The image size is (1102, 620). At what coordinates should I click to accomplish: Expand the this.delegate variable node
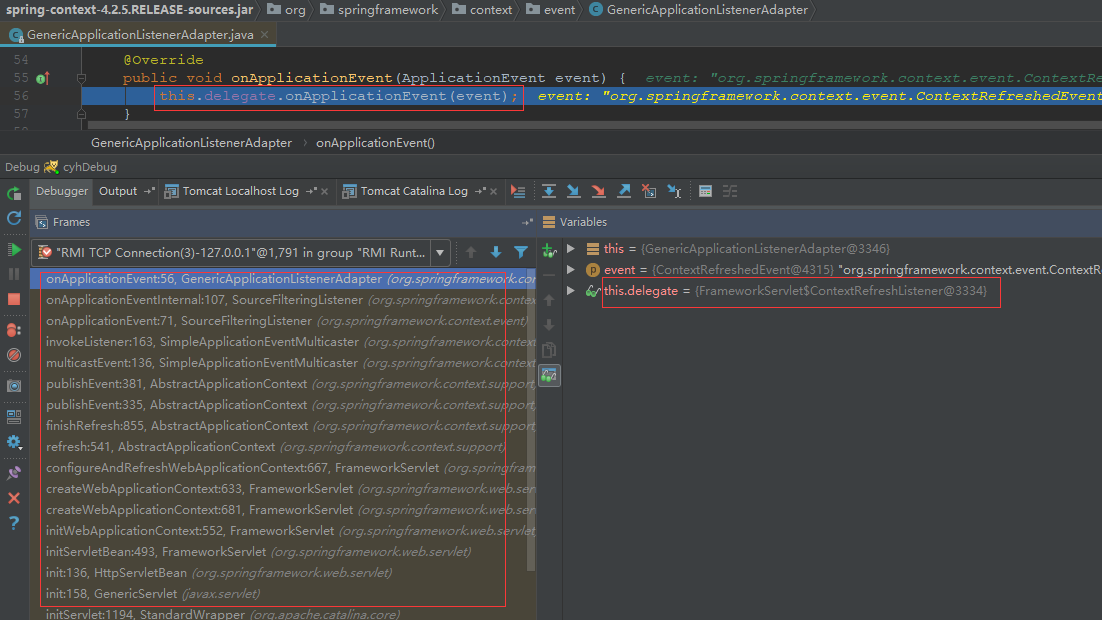[571, 290]
